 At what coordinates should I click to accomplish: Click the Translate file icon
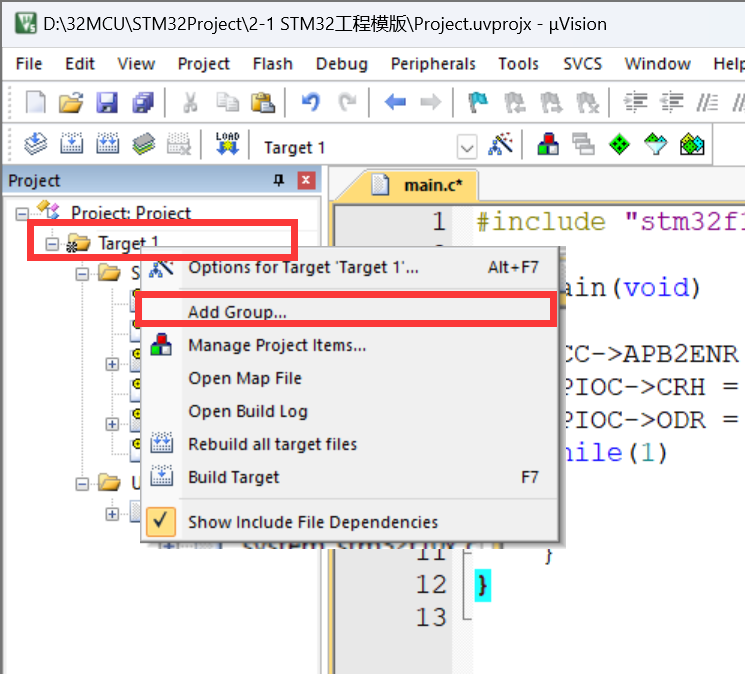[x=36, y=144]
